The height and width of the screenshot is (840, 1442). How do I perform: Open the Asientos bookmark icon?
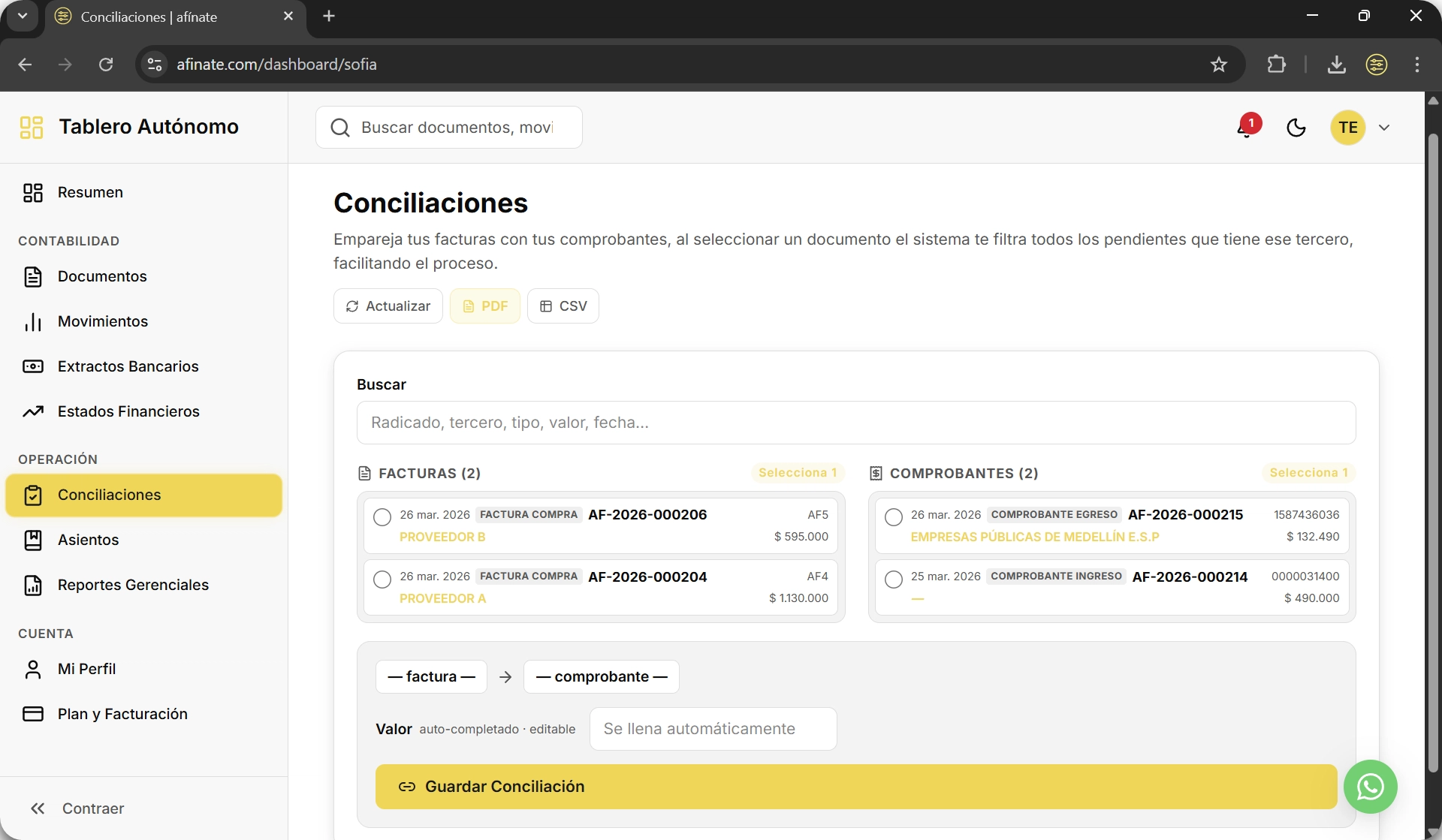coord(34,540)
